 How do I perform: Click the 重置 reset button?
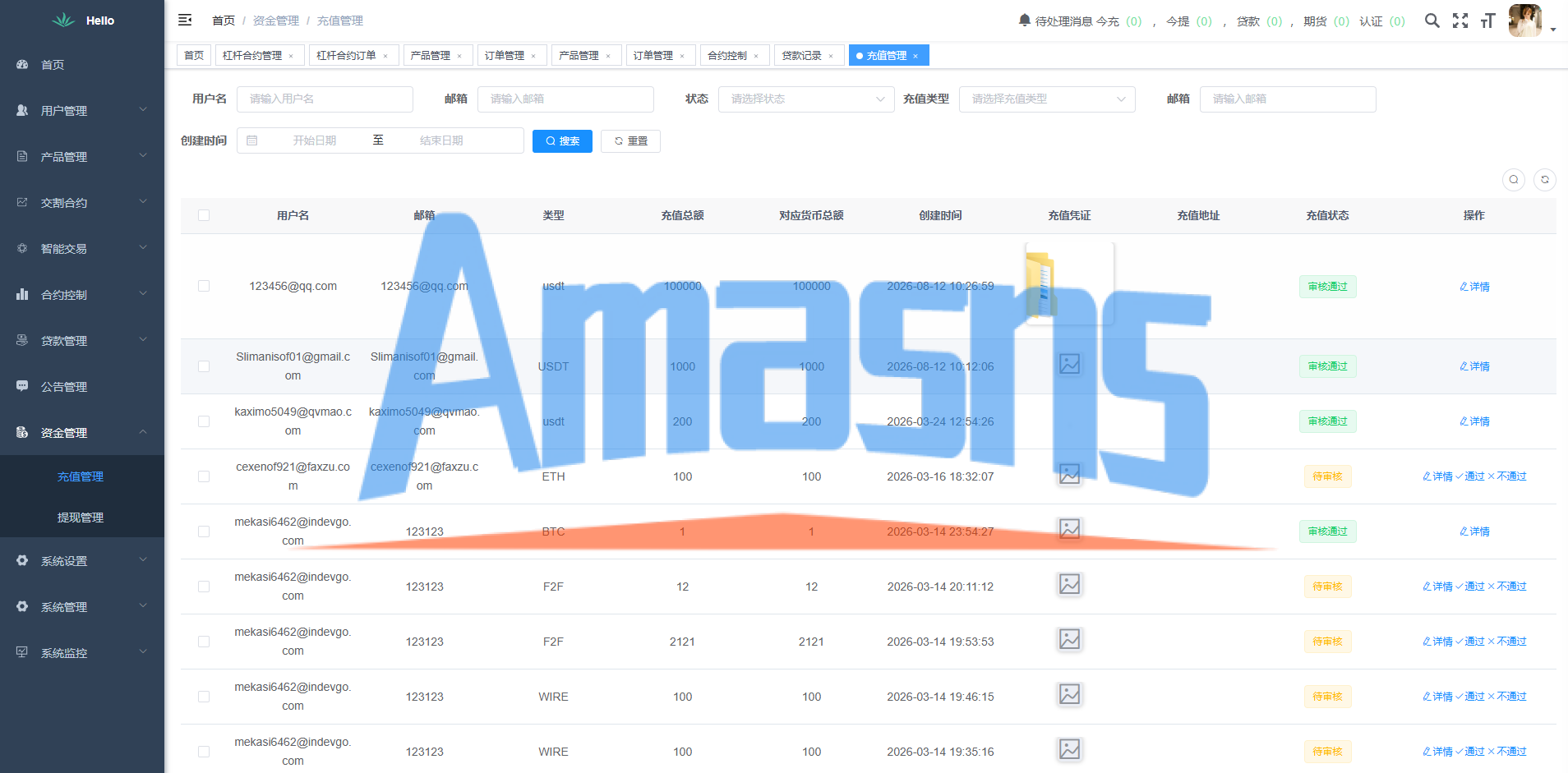point(630,141)
